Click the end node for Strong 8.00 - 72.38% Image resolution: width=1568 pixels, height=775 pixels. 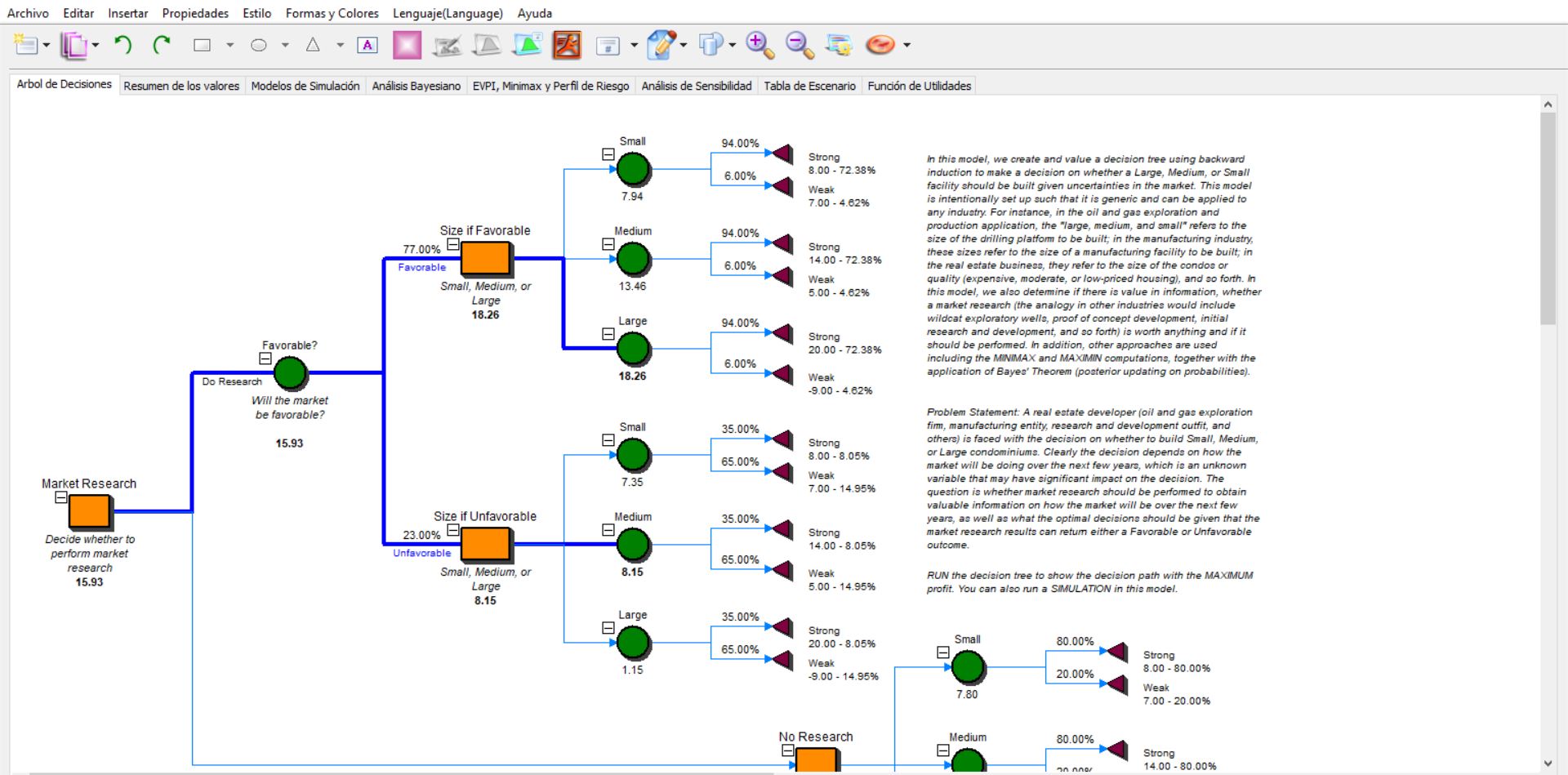[x=782, y=153]
